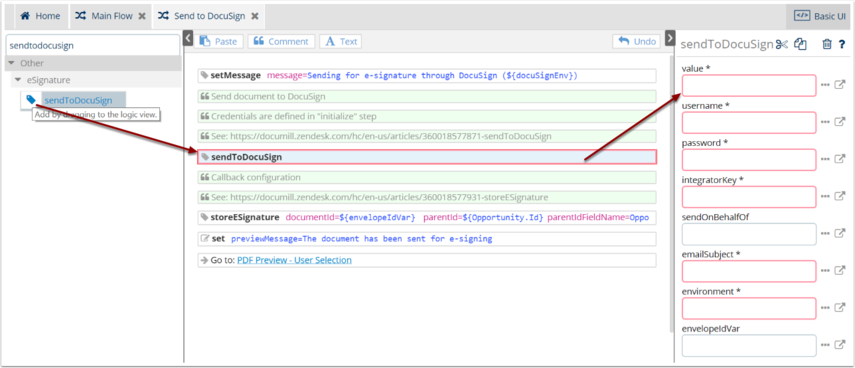The height and width of the screenshot is (368, 855).
Task: Click the Paste button
Action: (219, 41)
